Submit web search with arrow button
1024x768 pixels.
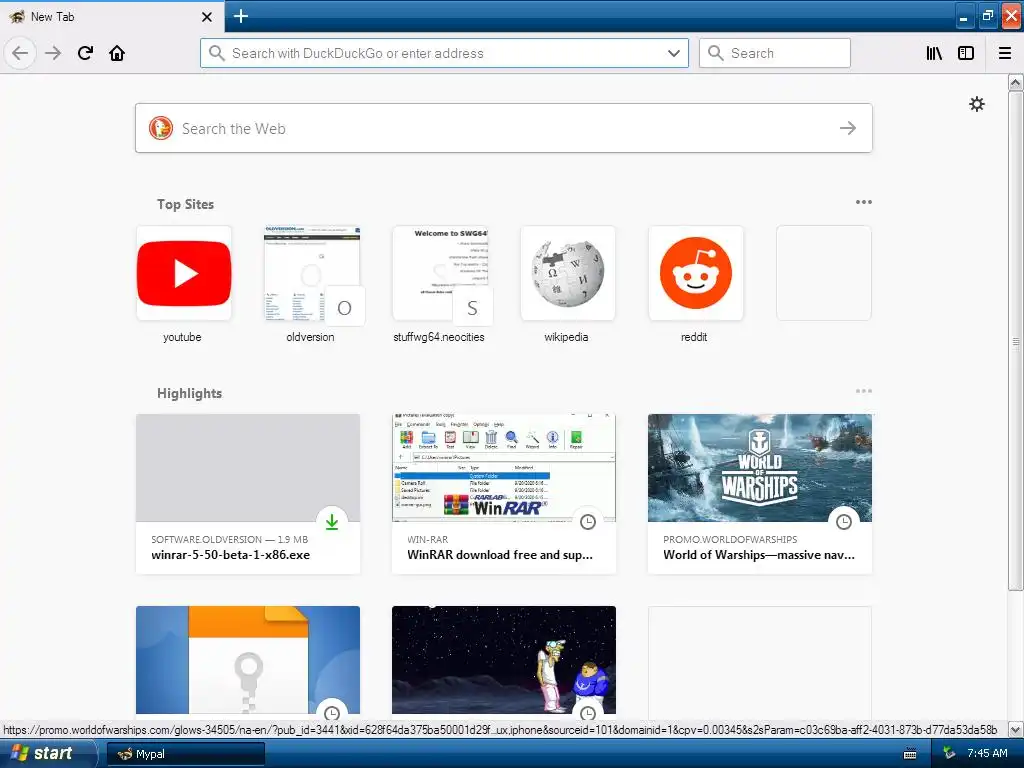[x=848, y=128]
